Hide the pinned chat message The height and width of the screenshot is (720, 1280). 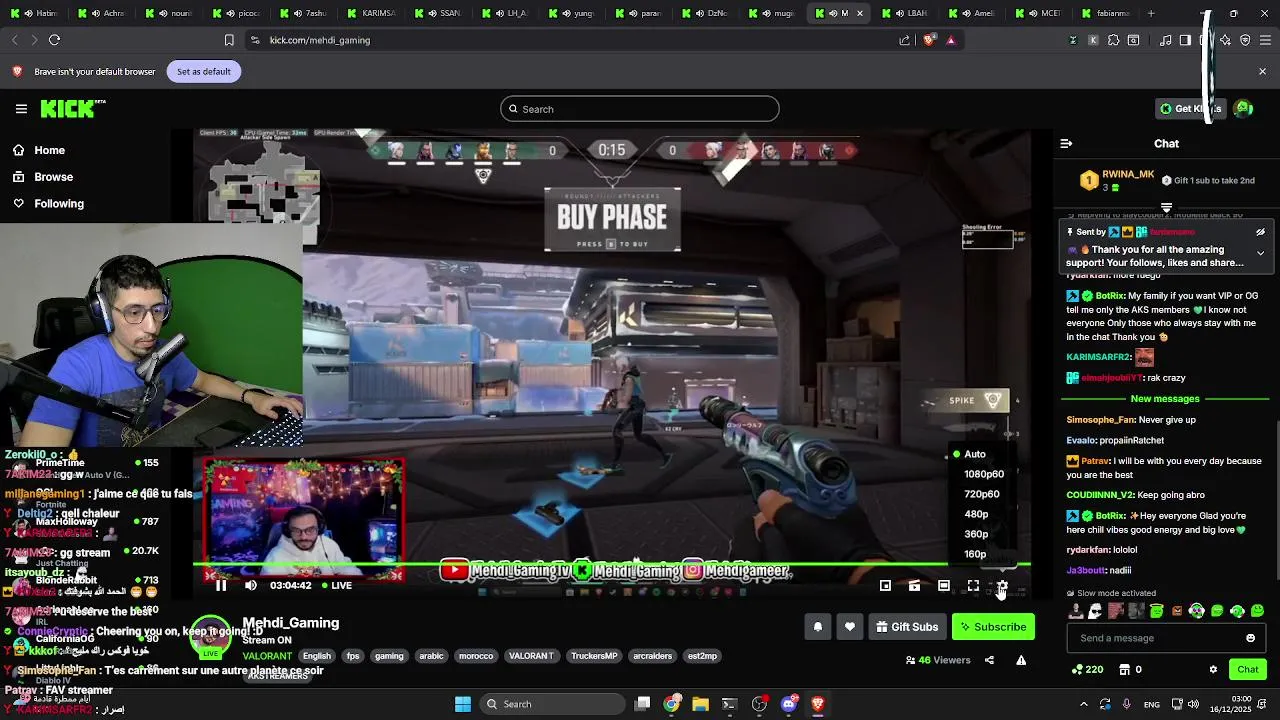(1260, 232)
